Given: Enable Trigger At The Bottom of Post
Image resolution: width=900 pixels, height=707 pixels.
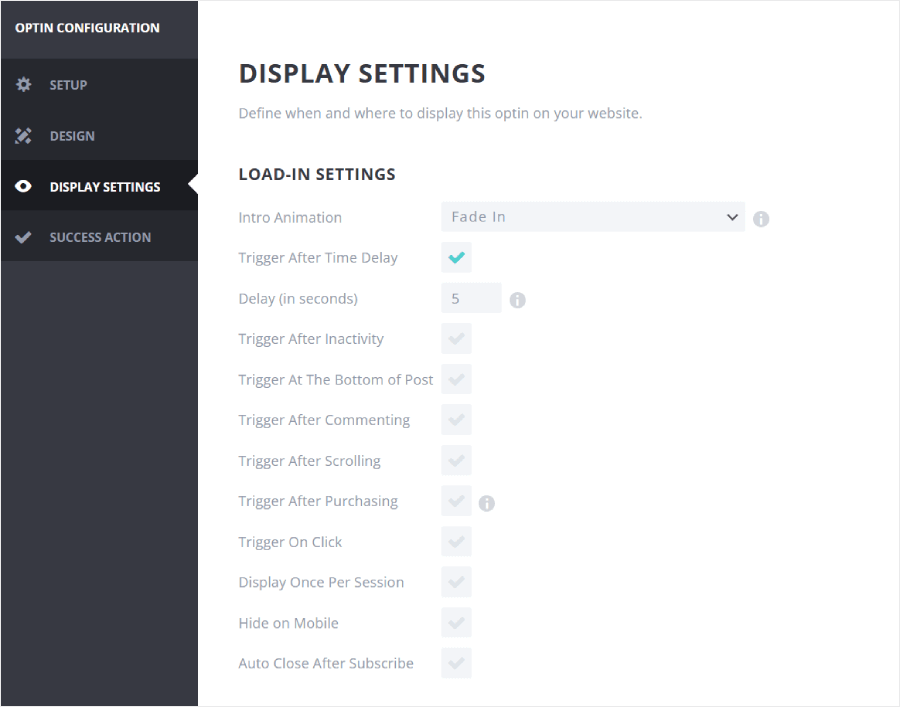Looking at the screenshot, I should pyautogui.click(x=456, y=379).
